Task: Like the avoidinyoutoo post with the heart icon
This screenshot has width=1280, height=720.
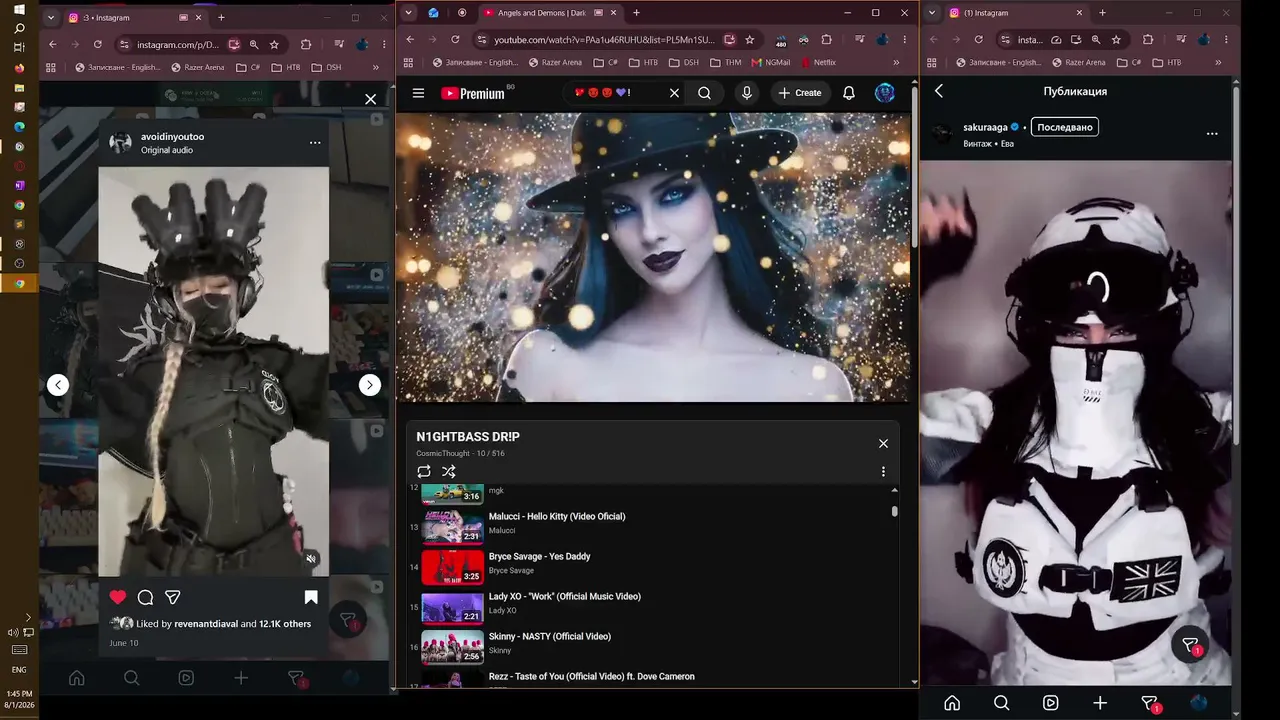Action: 118,597
